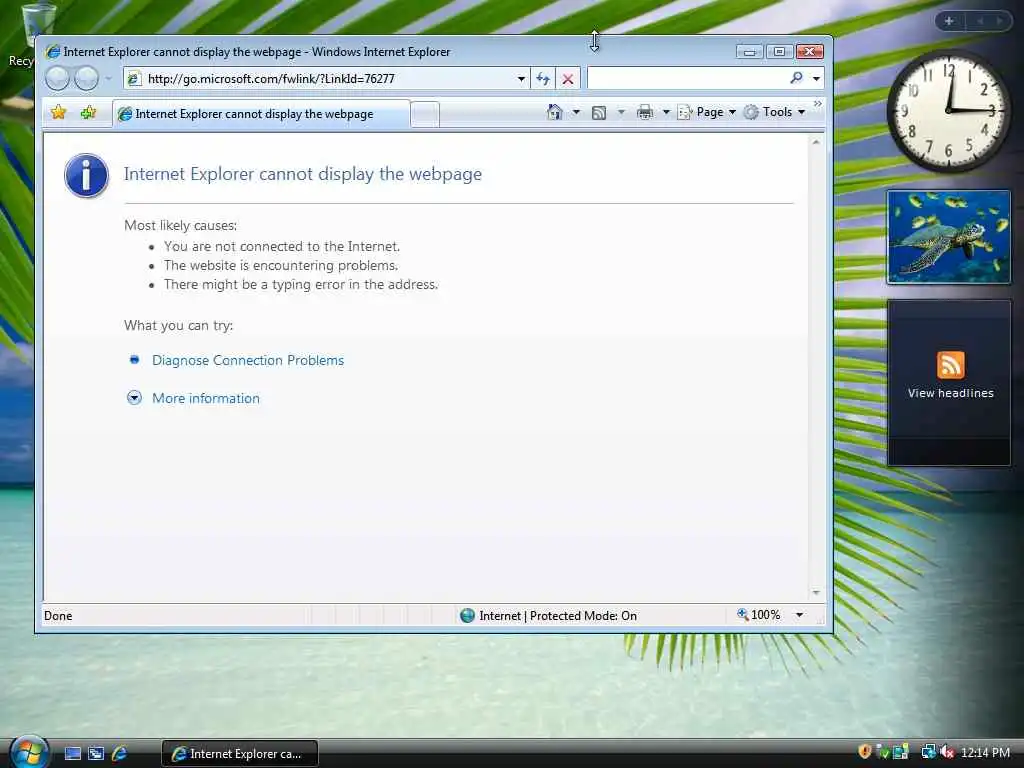This screenshot has width=1024, height=768.
Task: Open the Tools menu
Action: tap(775, 112)
